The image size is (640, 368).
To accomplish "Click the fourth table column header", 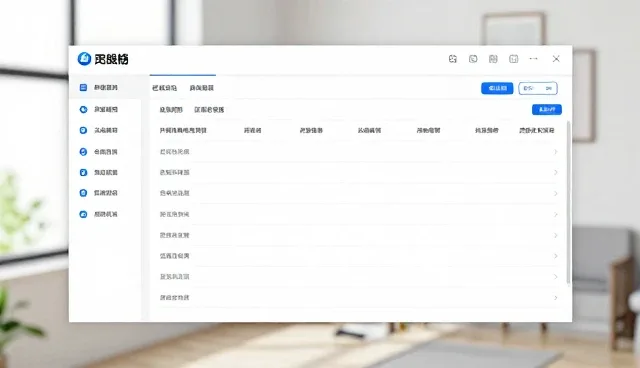I will click(369, 131).
